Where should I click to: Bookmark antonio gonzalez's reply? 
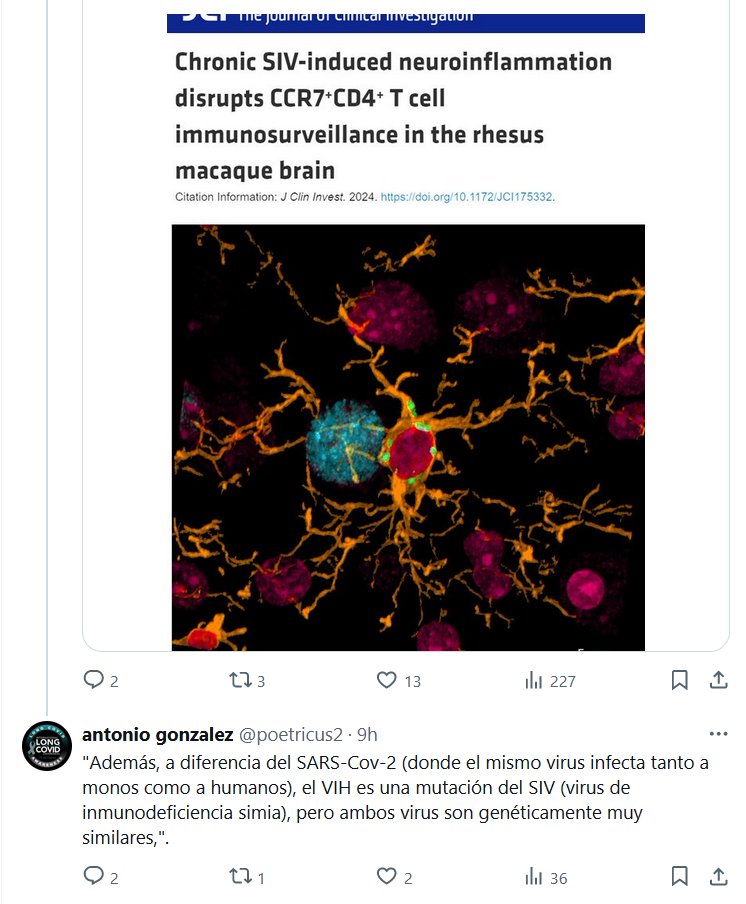(679, 877)
